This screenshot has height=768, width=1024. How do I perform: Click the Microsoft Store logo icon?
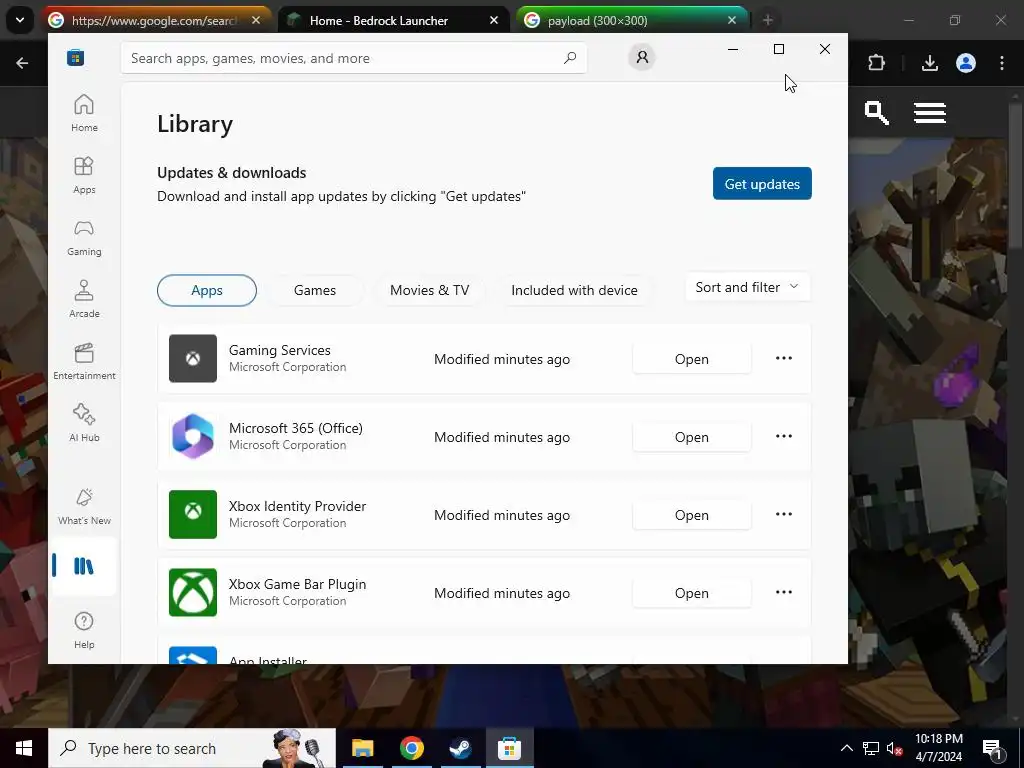pos(76,57)
